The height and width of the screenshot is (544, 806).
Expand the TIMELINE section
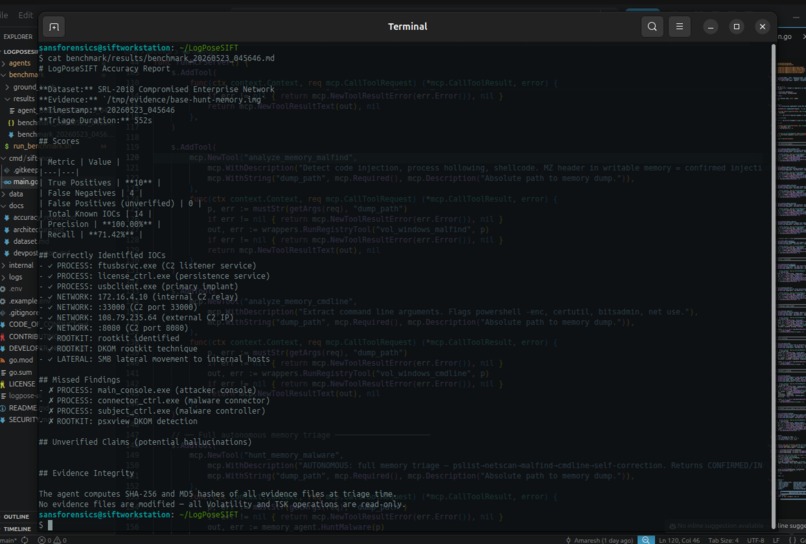[17, 529]
